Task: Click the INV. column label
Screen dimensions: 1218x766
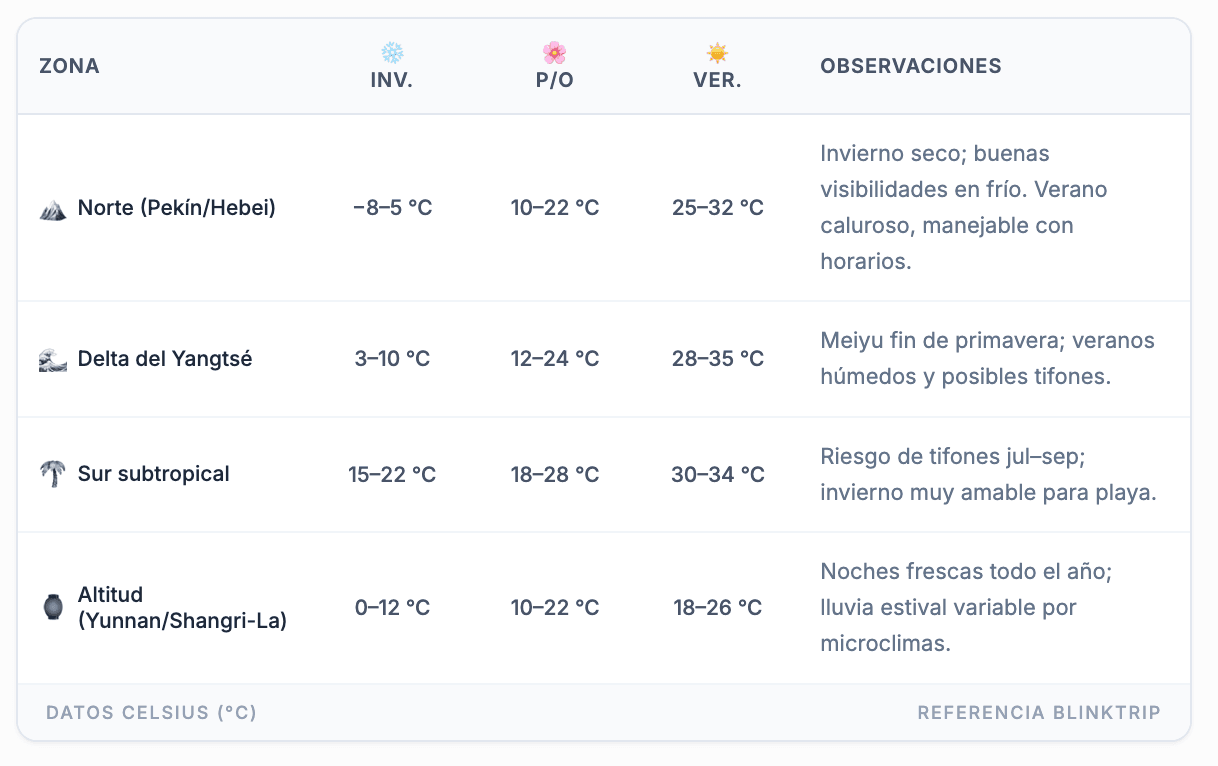Action: pos(392,81)
